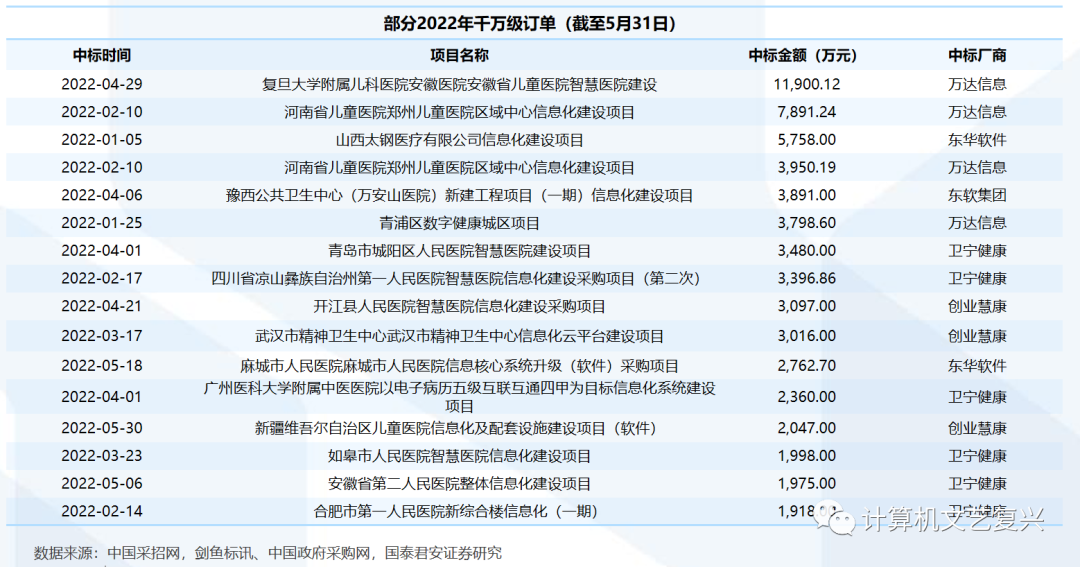
Task: Click the 东软集团 vendor cell
Action: pos(977,195)
